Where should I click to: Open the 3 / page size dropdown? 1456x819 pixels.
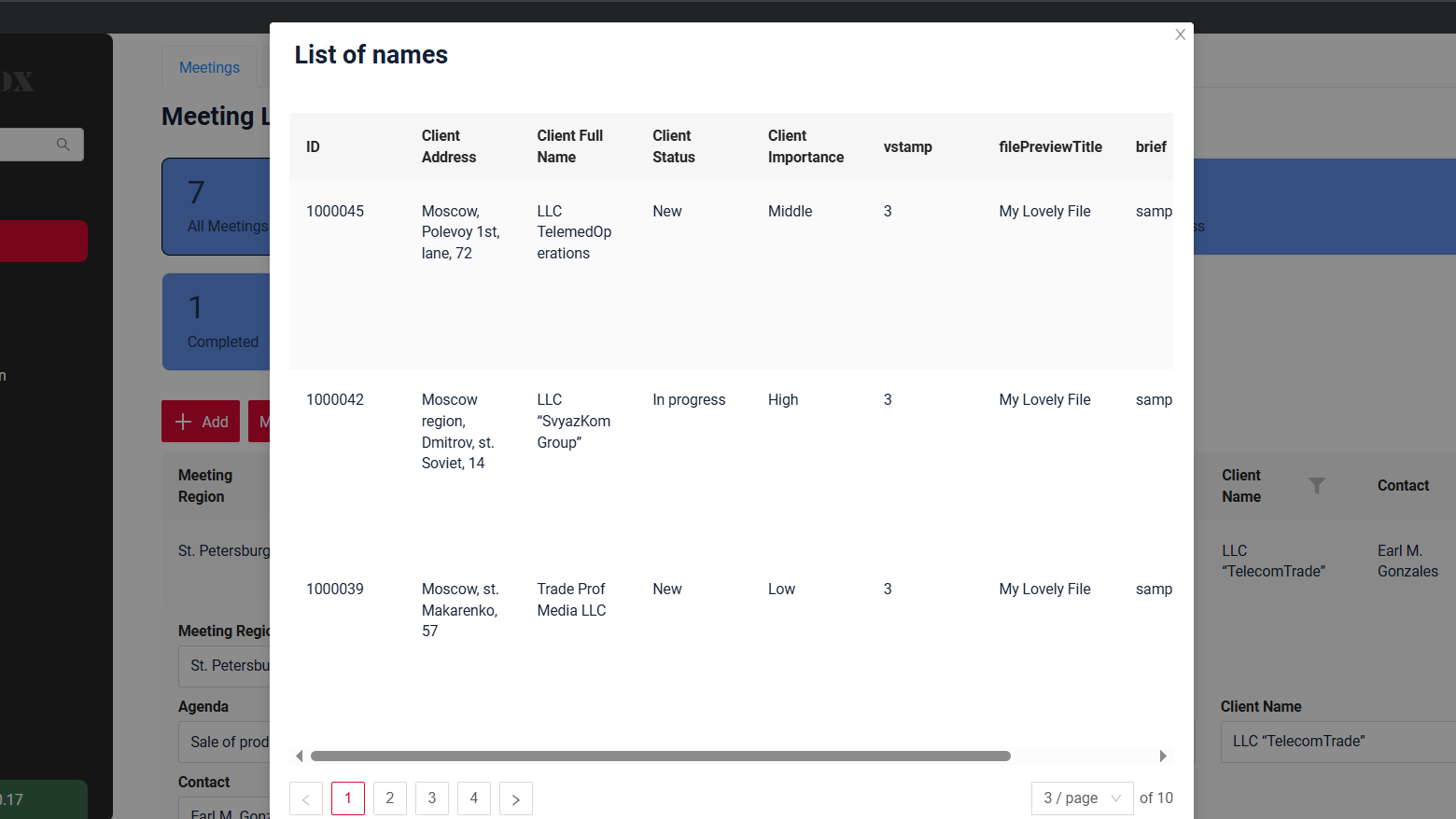(x=1081, y=798)
